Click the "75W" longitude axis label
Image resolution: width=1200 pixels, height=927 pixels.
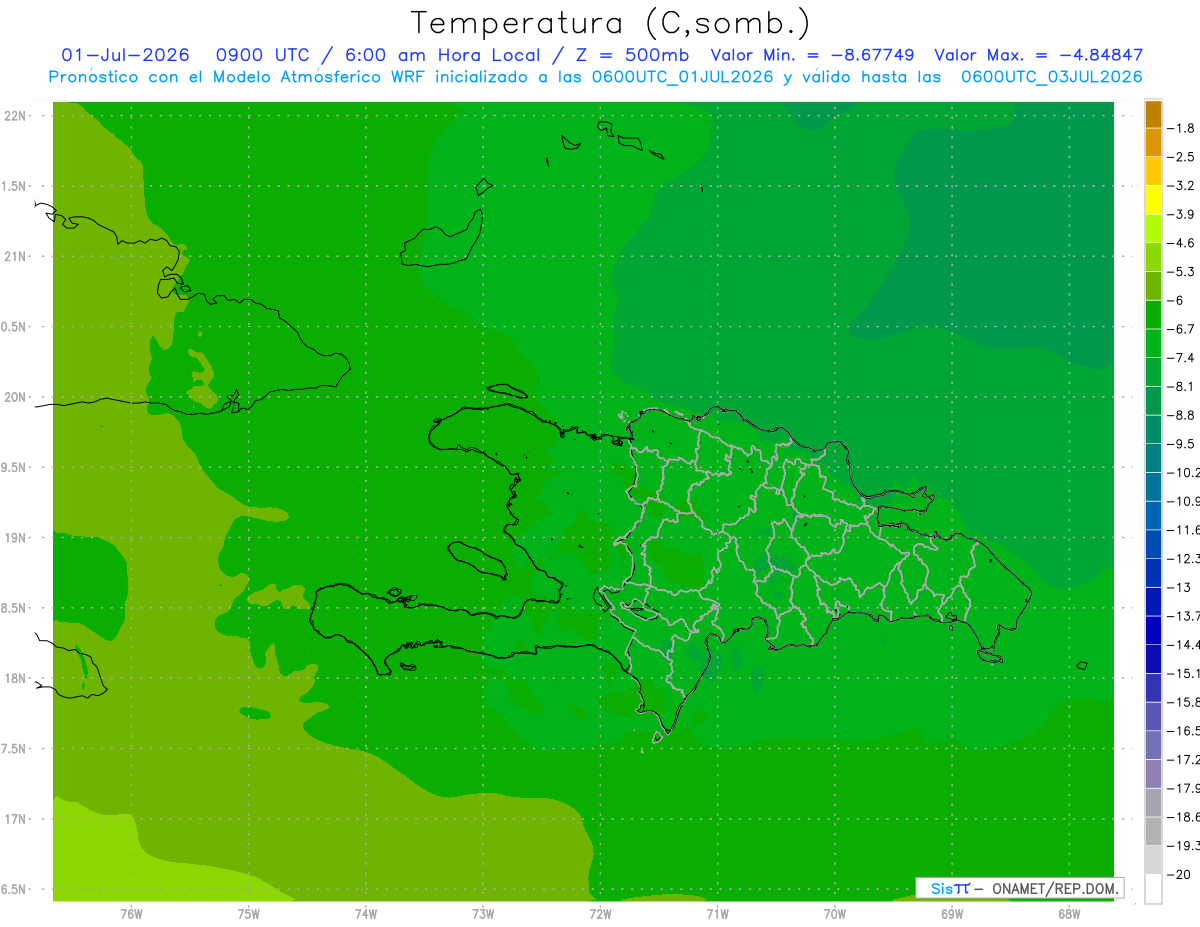click(249, 913)
